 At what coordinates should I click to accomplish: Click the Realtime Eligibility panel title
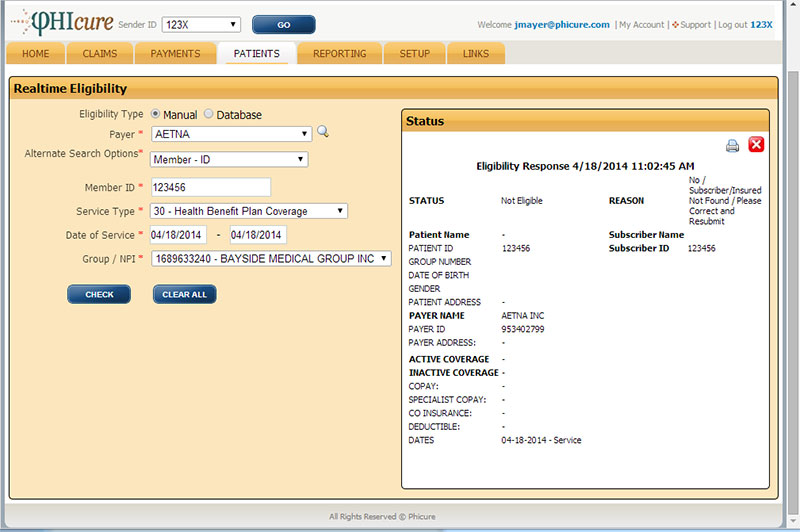tap(70, 88)
